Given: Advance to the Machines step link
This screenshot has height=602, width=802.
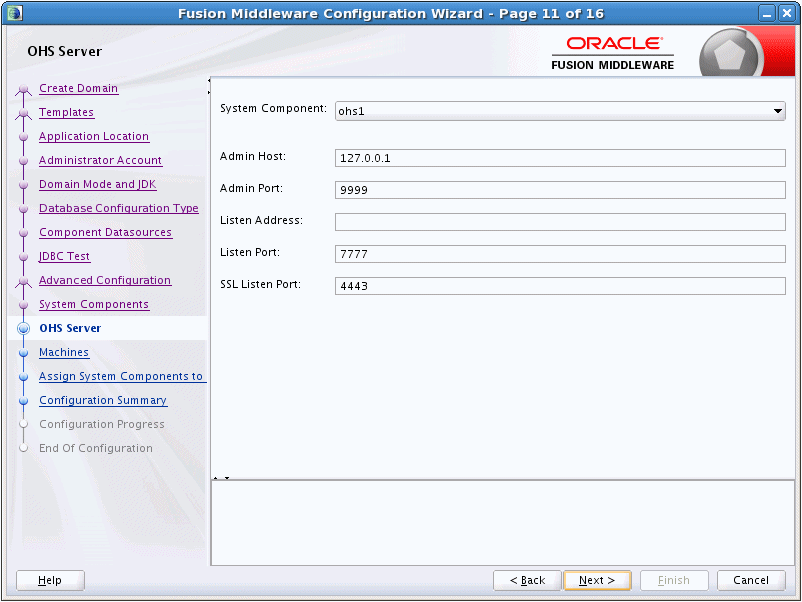Looking at the screenshot, I should pos(64,352).
